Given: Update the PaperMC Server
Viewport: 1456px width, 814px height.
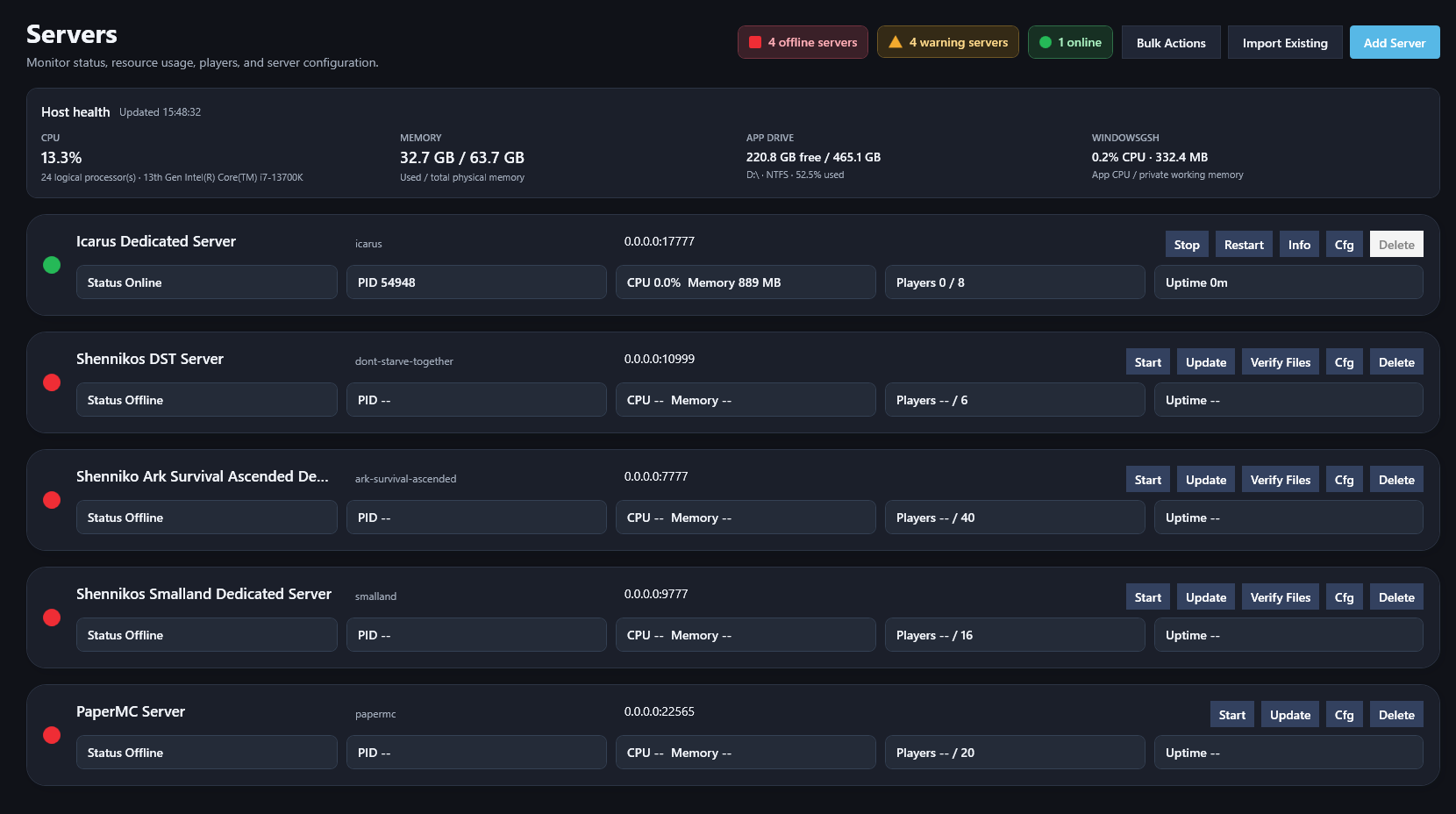Looking at the screenshot, I should 1290,715.
